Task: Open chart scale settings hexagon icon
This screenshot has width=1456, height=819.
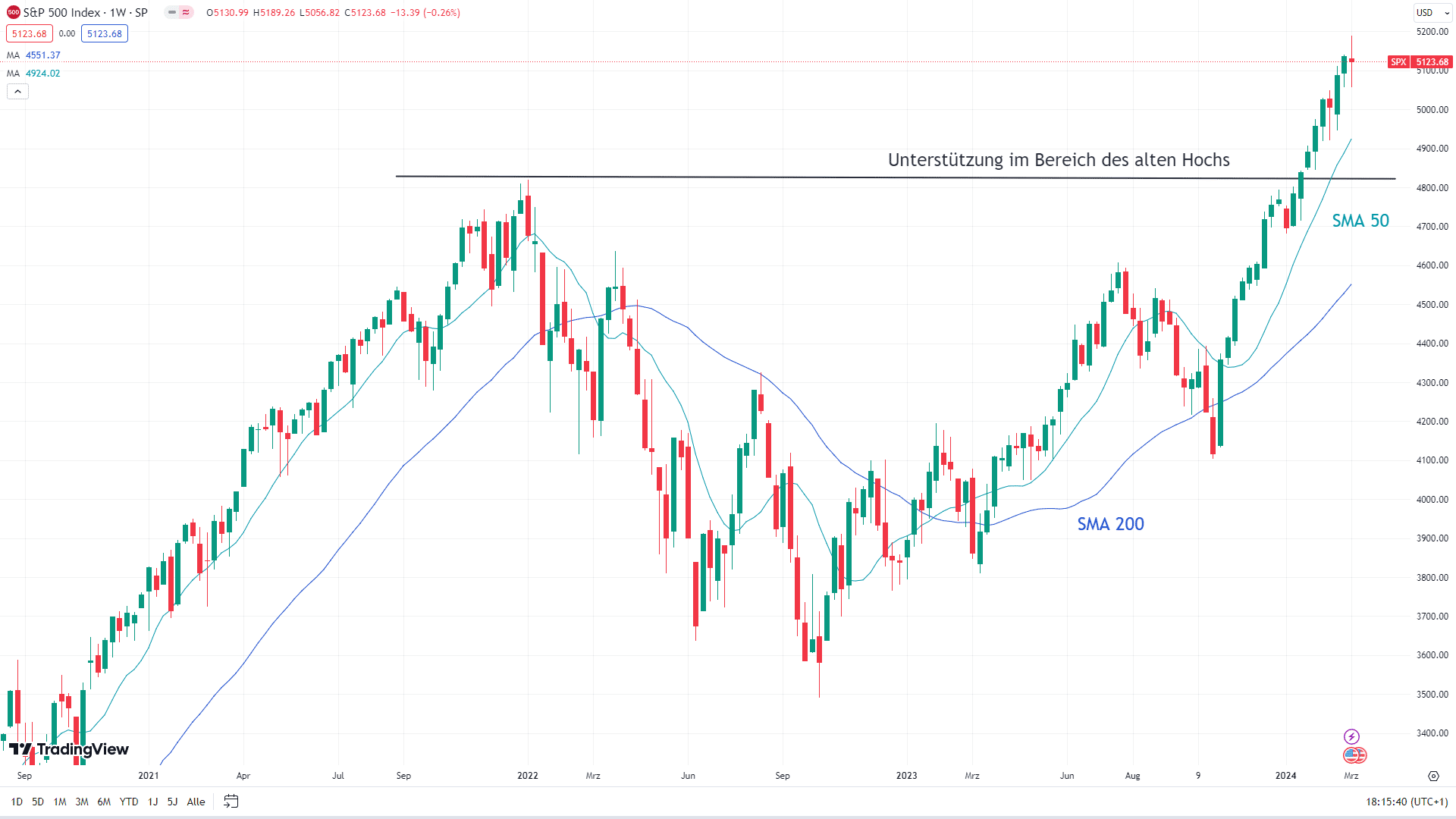Action: [x=1433, y=776]
